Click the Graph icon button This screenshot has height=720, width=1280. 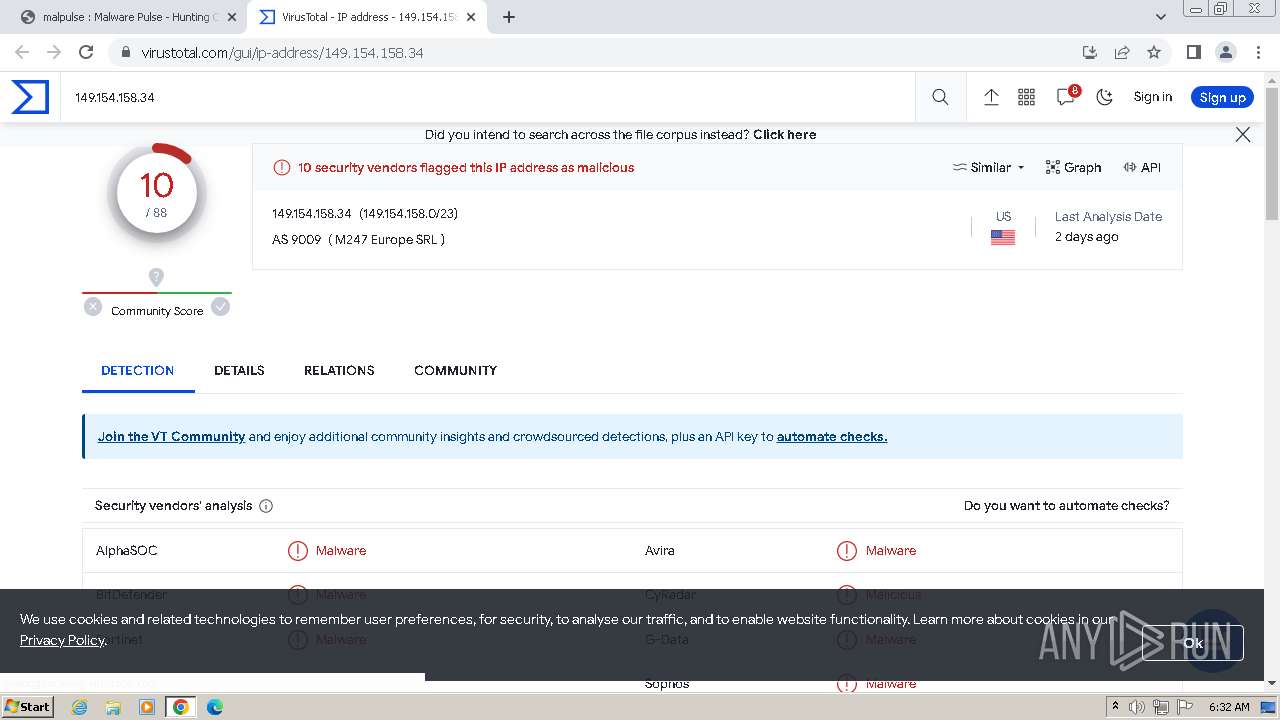click(x=1073, y=167)
